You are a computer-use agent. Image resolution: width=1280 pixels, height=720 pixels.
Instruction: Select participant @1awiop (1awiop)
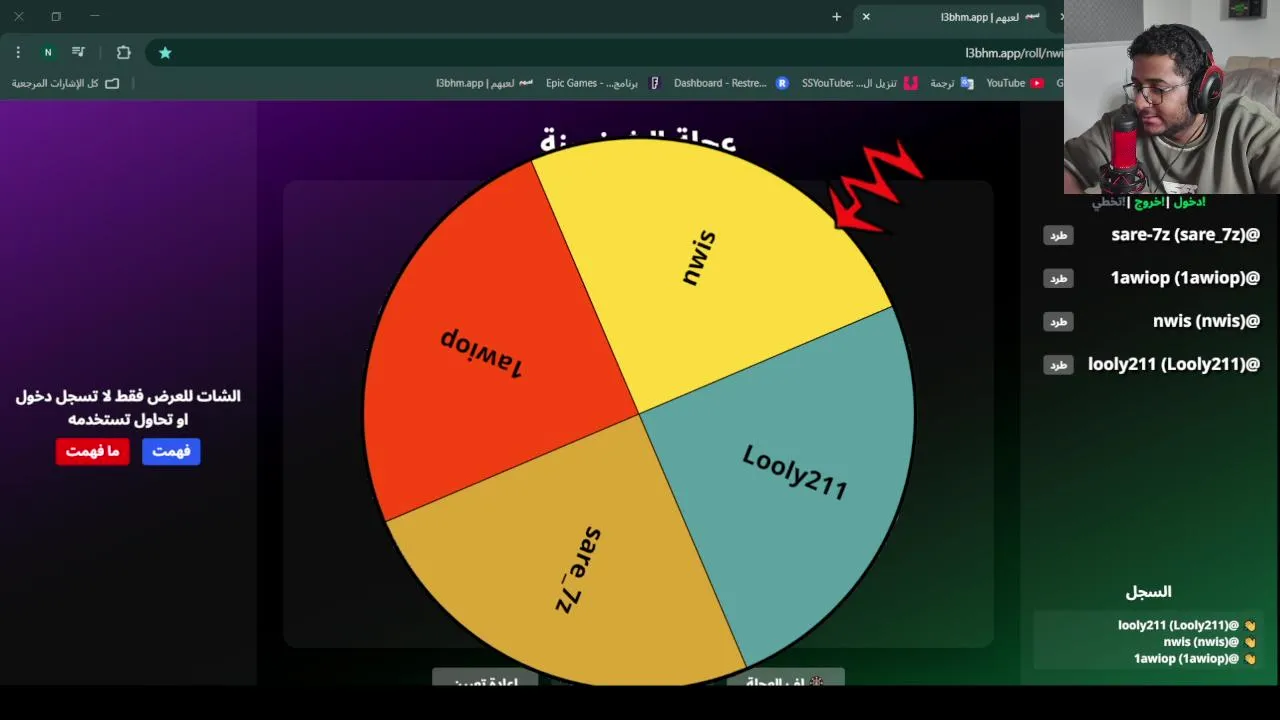click(x=1185, y=278)
